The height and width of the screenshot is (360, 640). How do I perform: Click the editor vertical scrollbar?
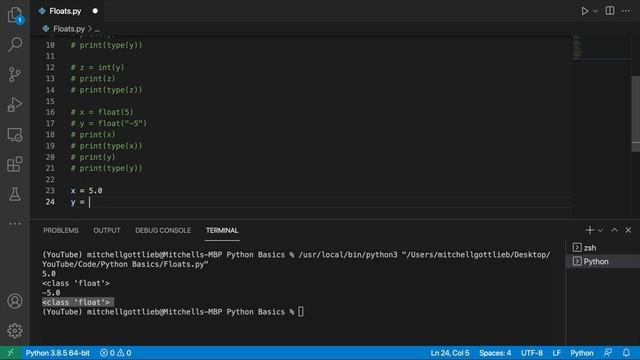[x=636, y=113]
